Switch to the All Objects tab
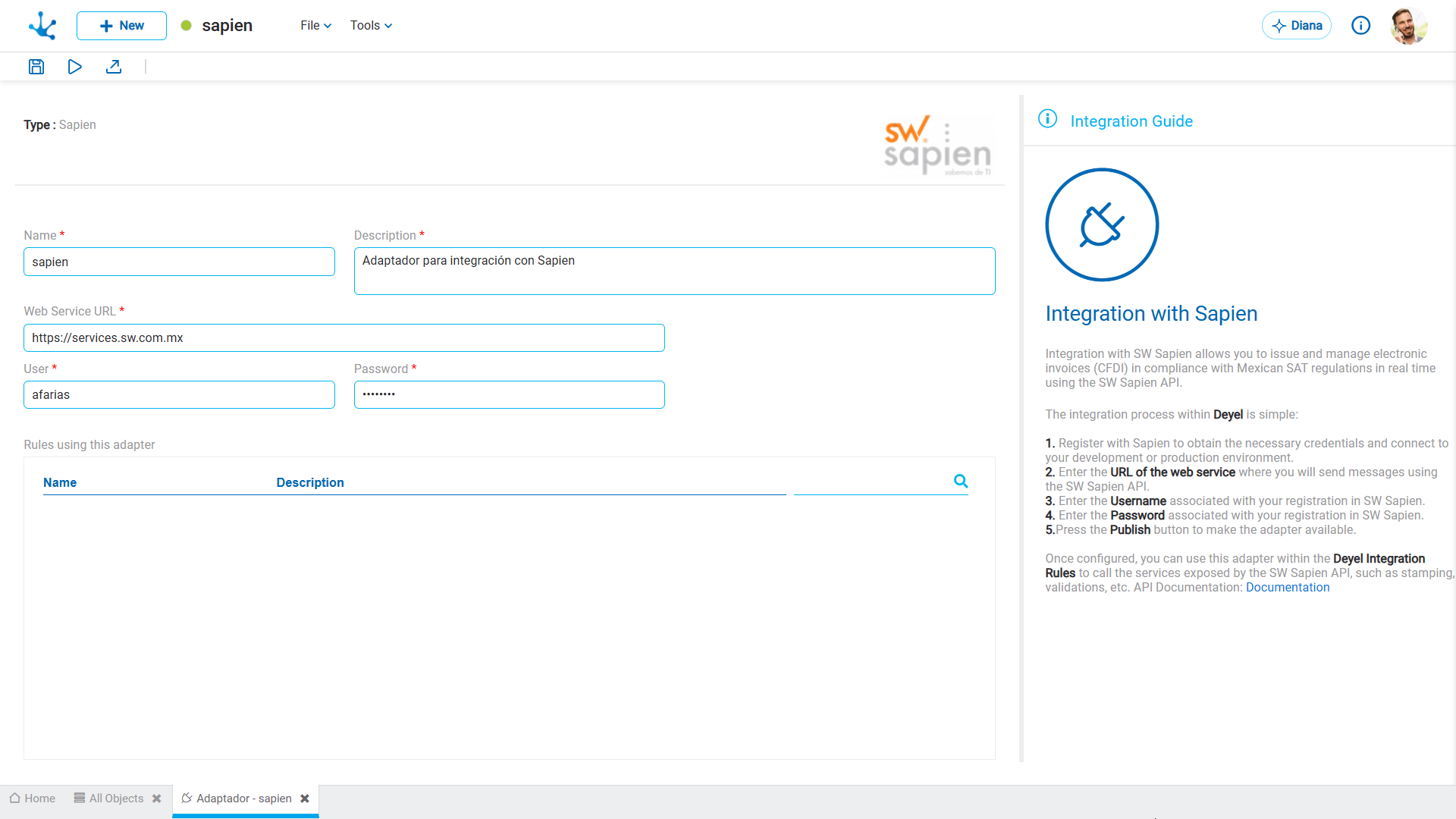1456x819 pixels. click(108, 799)
